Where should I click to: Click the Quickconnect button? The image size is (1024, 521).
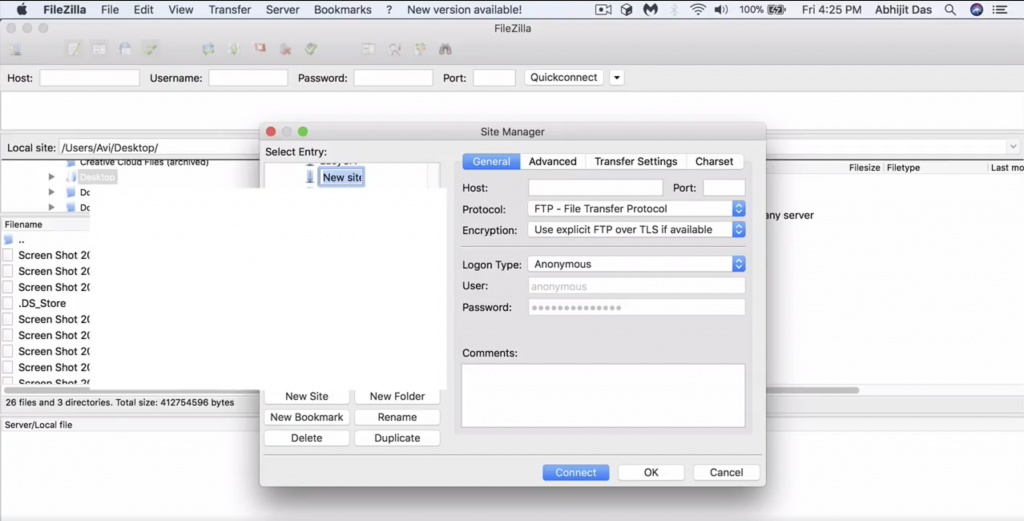[x=564, y=78]
